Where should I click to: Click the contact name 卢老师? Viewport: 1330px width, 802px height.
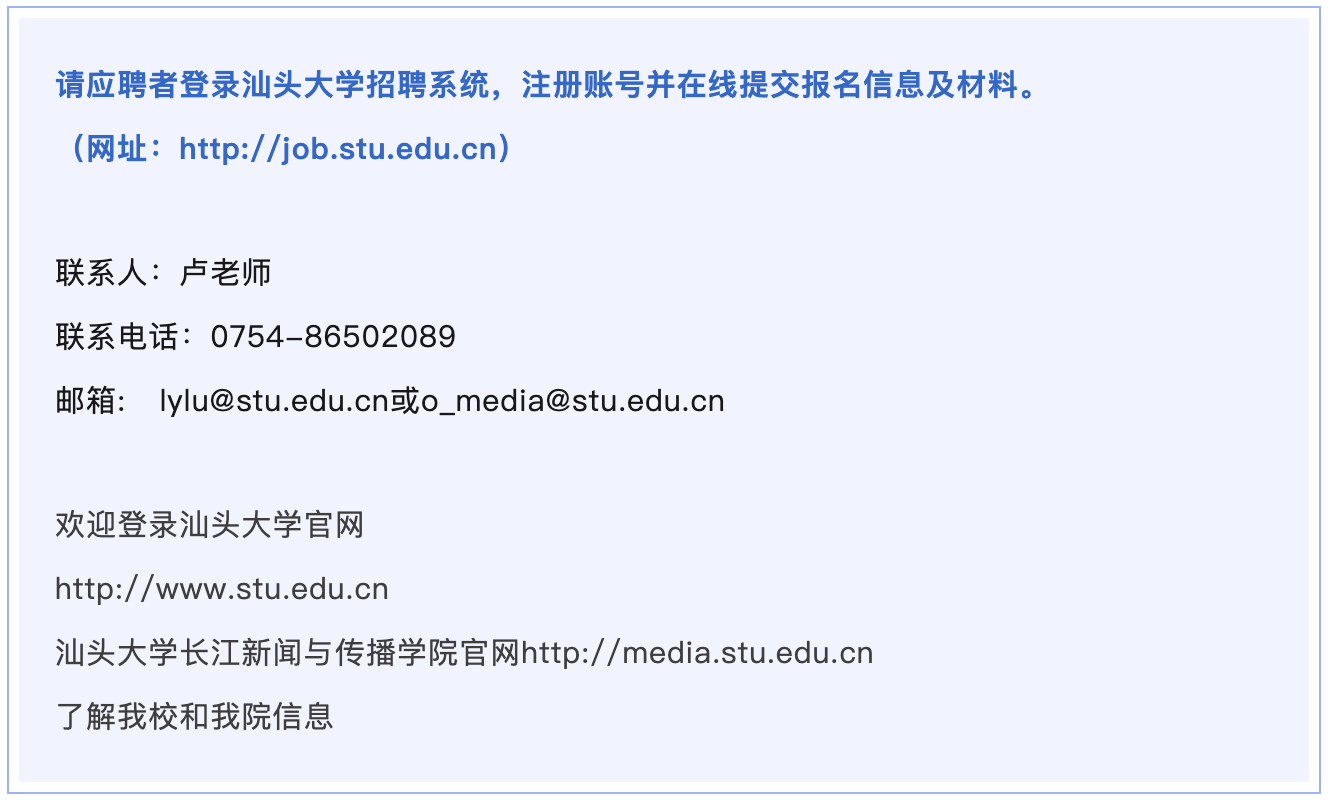click(x=226, y=273)
